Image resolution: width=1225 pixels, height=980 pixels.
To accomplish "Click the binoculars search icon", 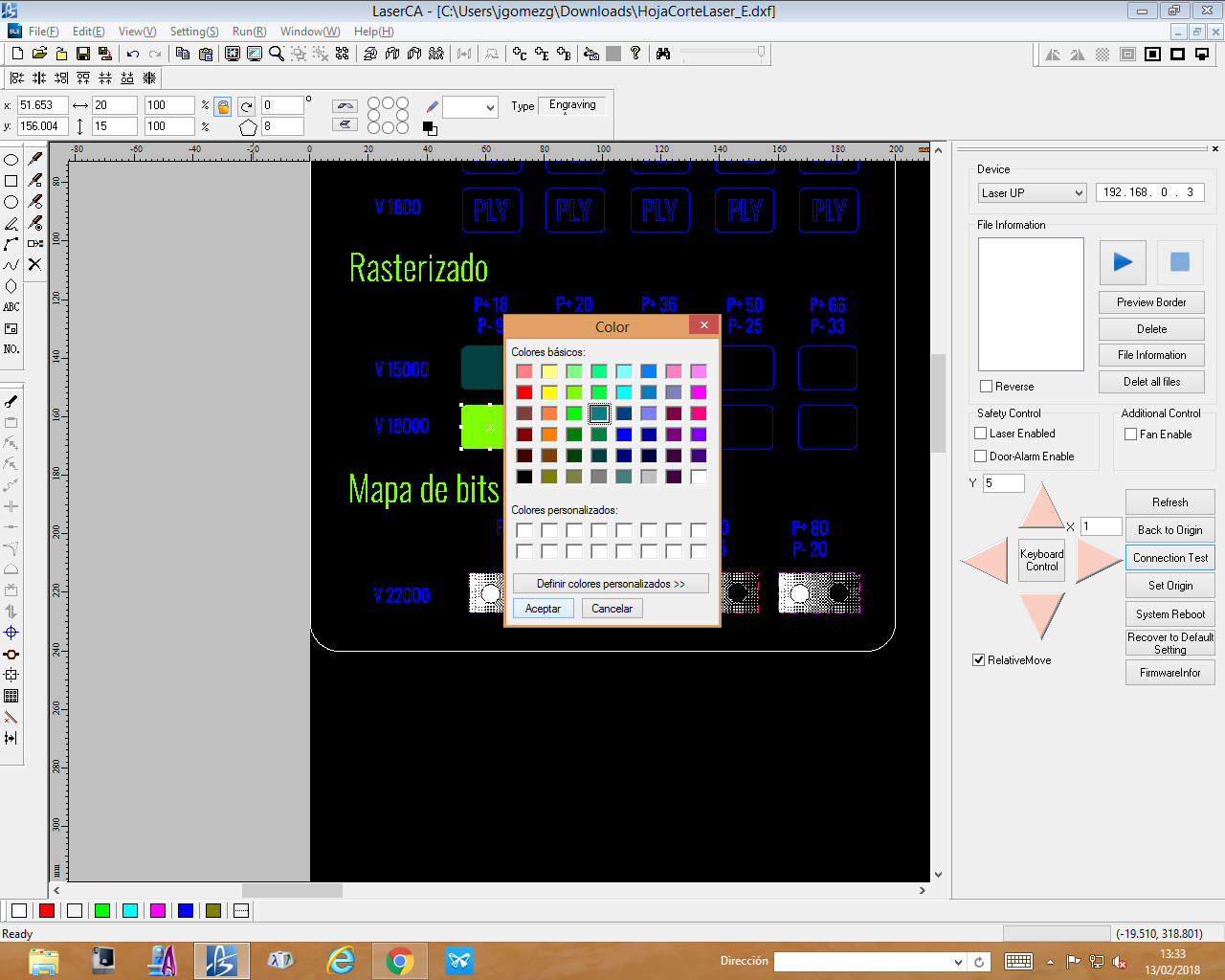I will (663, 54).
